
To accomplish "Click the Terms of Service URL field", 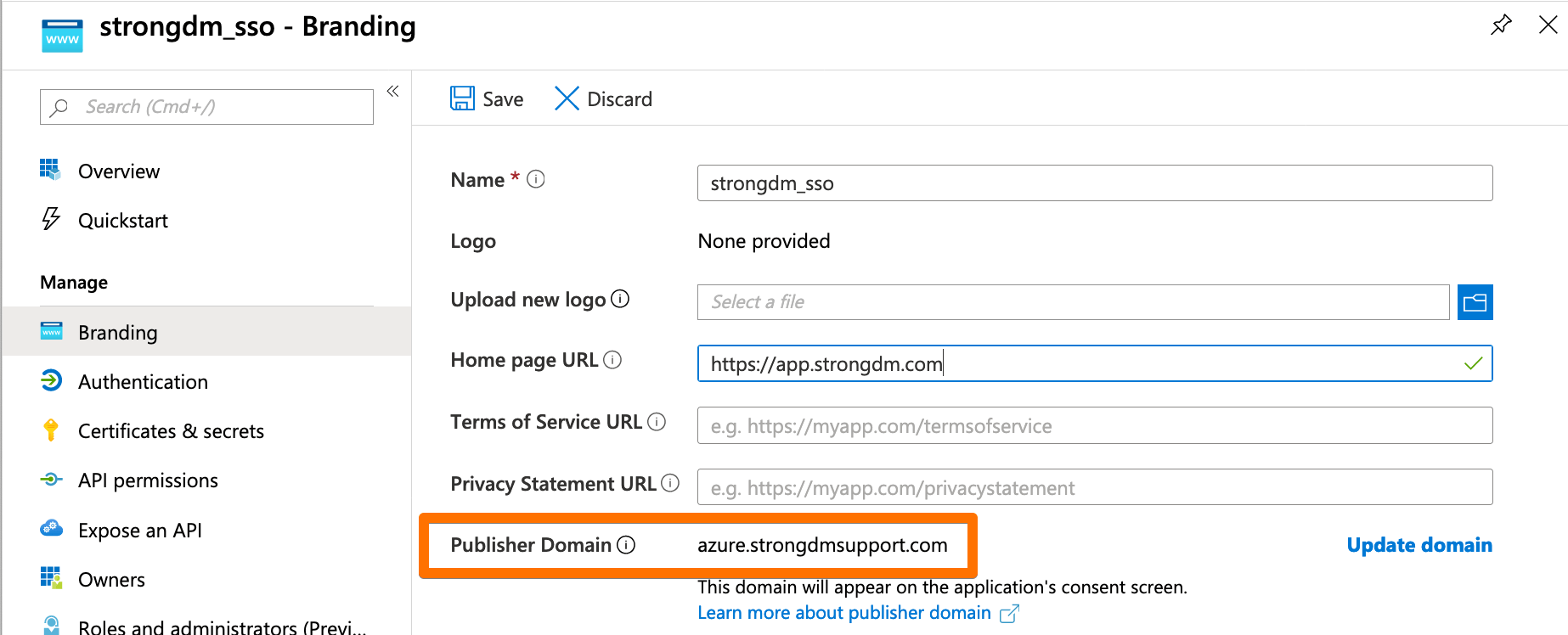I will [1095, 425].
